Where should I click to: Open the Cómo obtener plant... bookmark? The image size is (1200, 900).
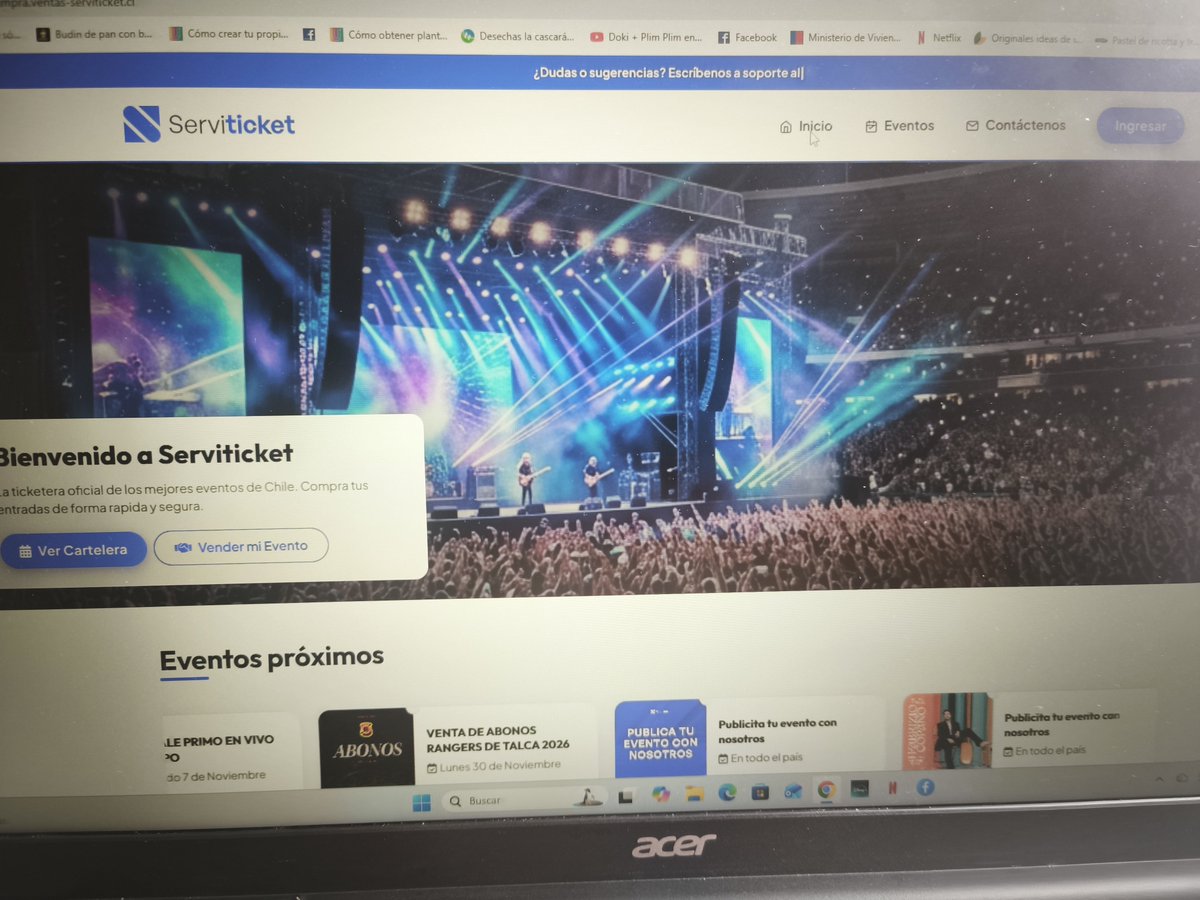(389, 35)
